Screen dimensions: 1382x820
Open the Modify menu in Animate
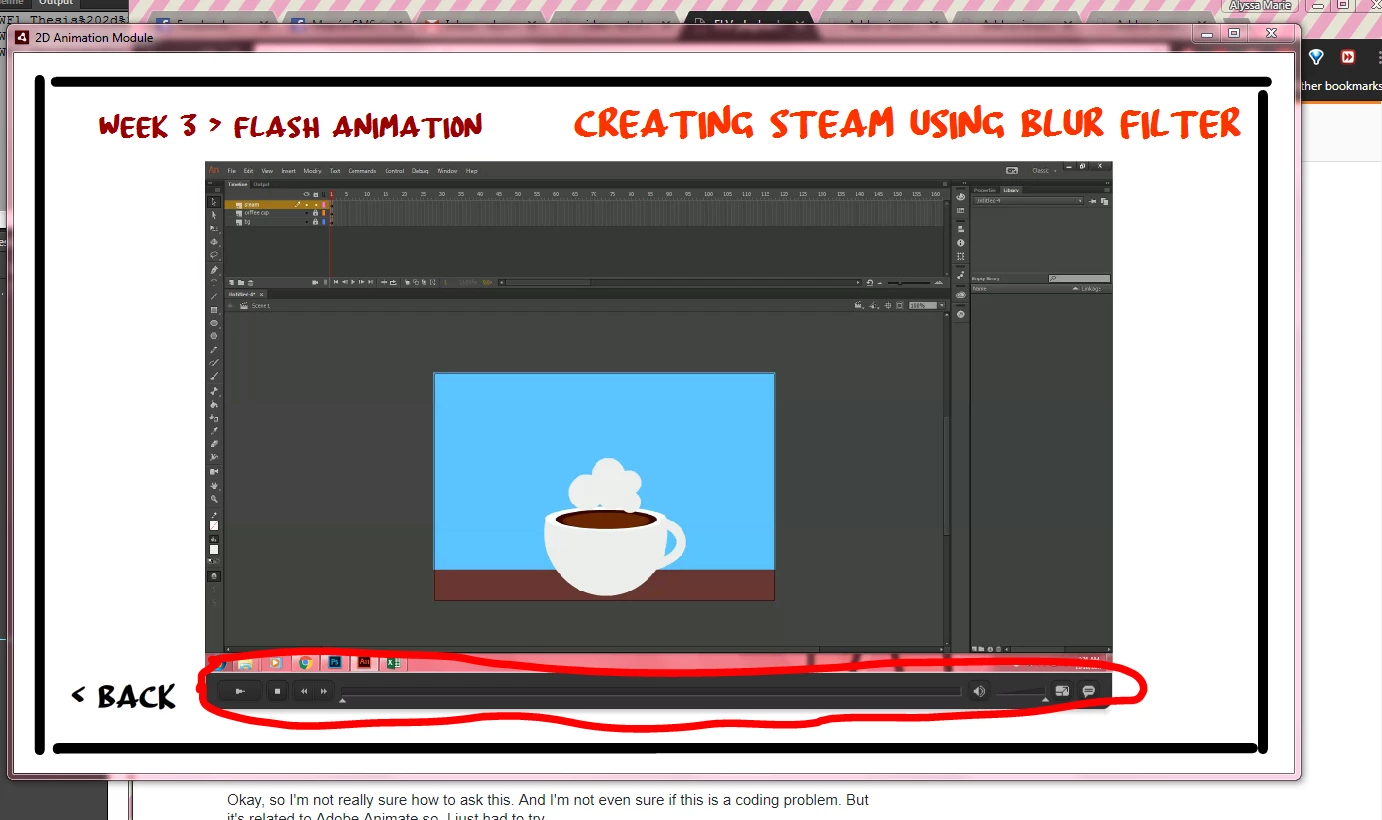pyautogui.click(x=312, y=171)
